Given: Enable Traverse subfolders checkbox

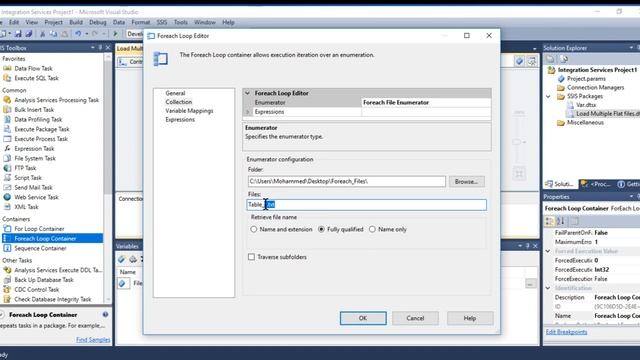Looking at the screenshot, I should pos(251,257).
